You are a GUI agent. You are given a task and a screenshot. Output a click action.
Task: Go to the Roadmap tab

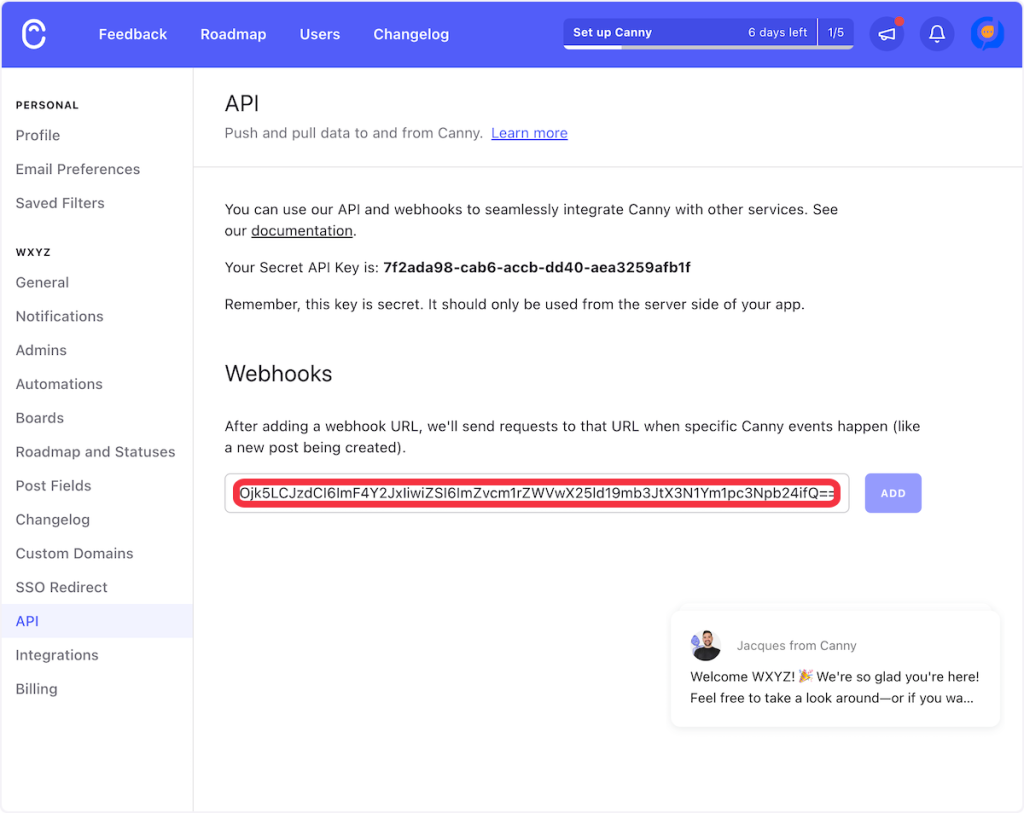(233, 34)
